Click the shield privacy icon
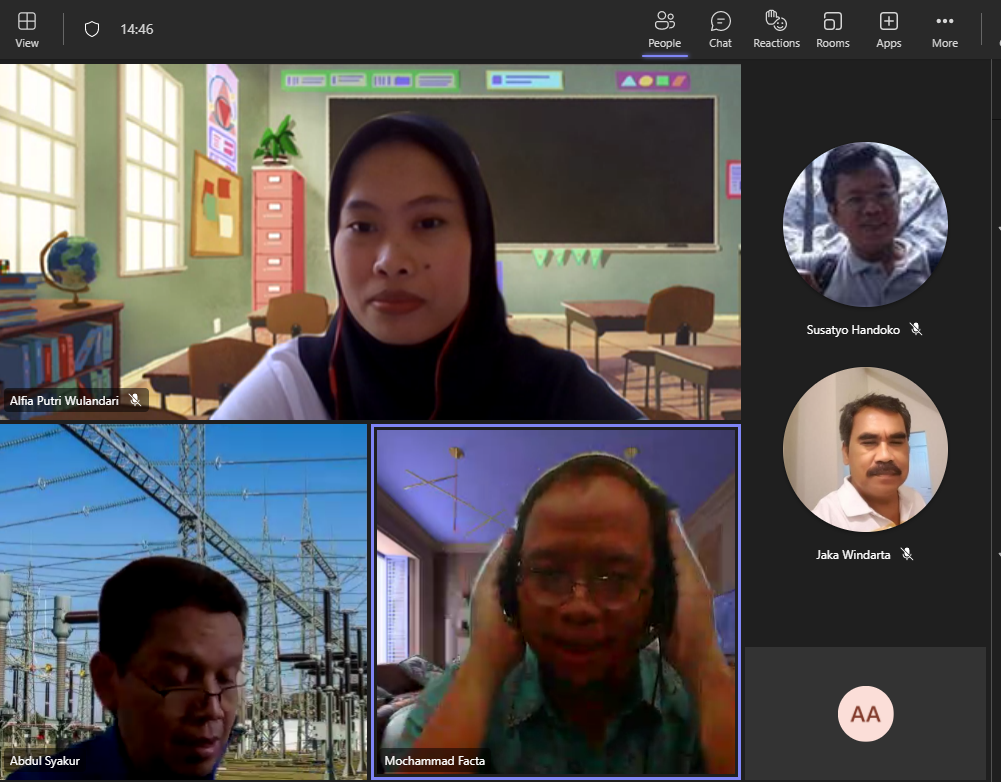This screenshot has width=1001, height=782. [92, 29]
